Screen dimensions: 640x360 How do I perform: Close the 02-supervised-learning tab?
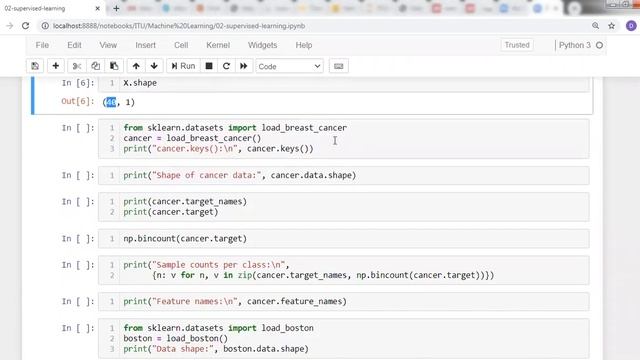tap(98, 8)
